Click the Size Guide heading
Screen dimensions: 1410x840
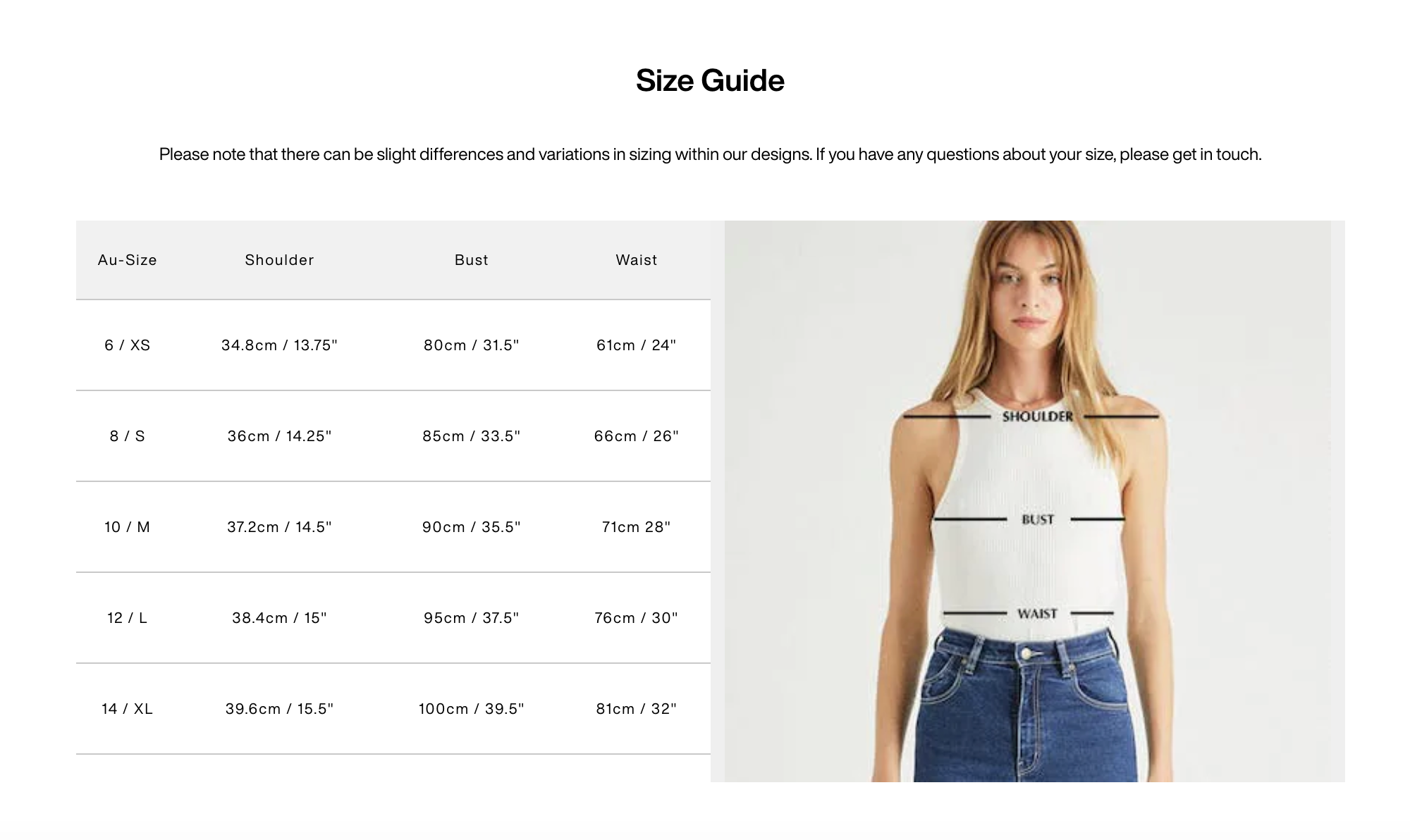pyautogui.click(x=710, y=80)
